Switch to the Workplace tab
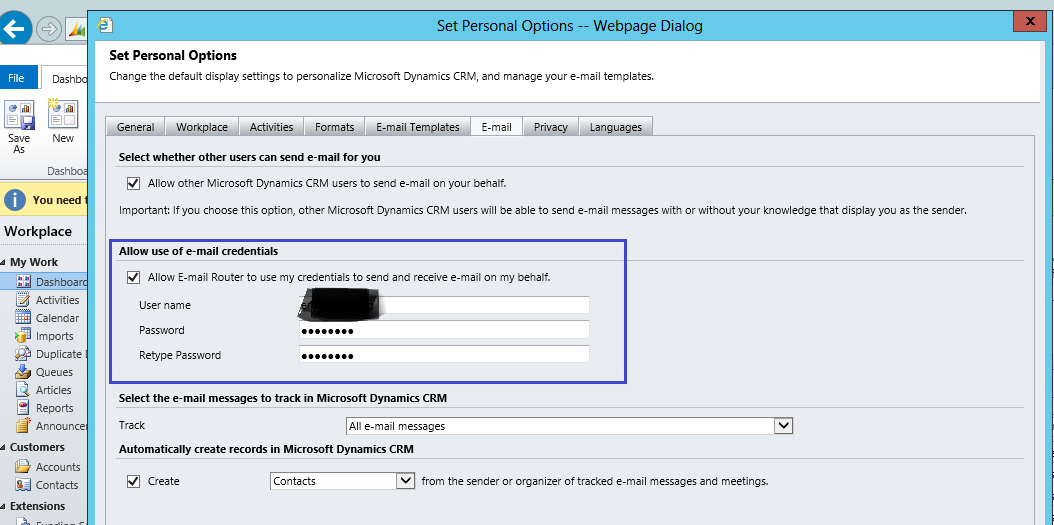 click(x=202, y=127)
